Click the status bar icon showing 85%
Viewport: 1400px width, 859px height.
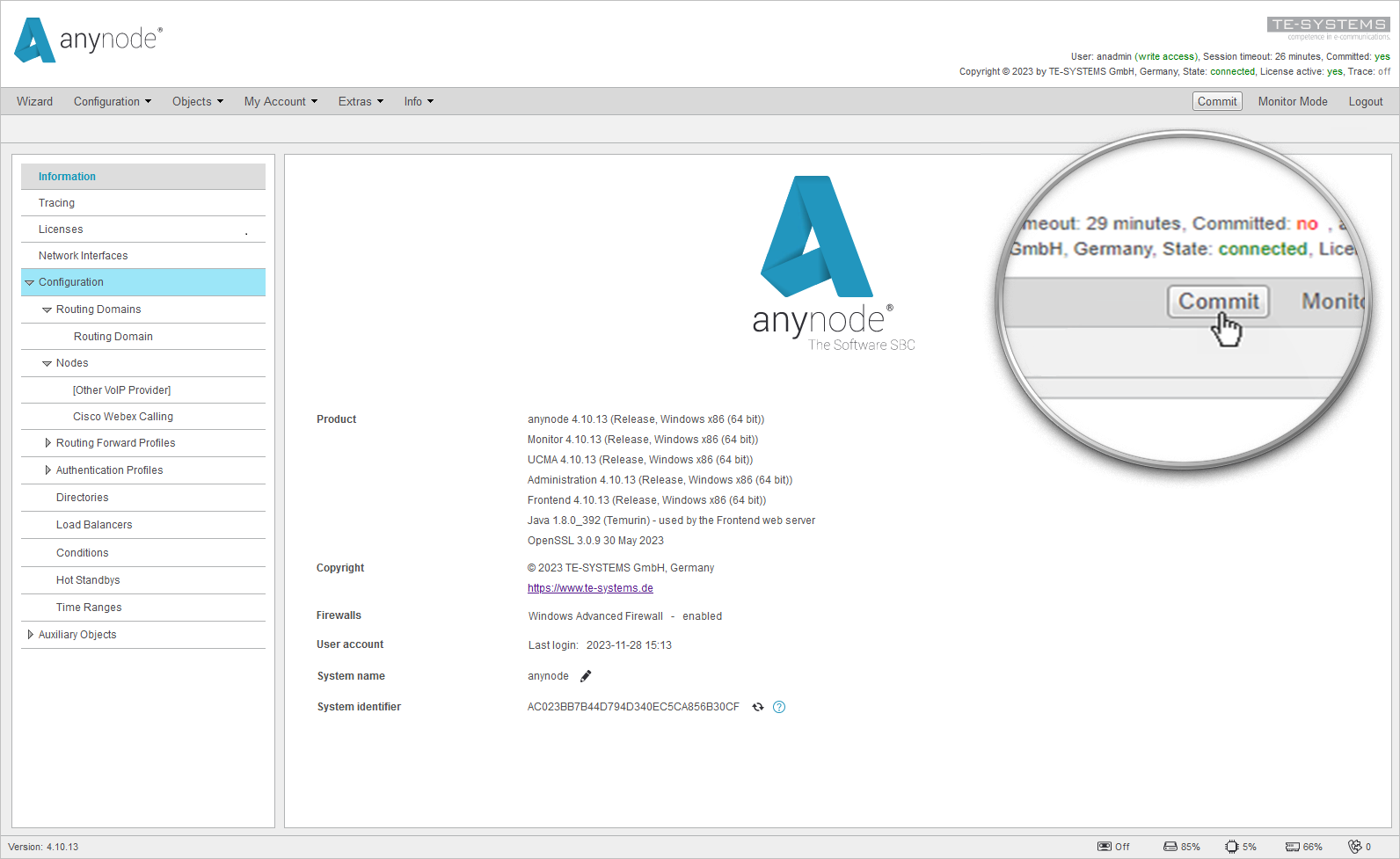point(1170,847)
